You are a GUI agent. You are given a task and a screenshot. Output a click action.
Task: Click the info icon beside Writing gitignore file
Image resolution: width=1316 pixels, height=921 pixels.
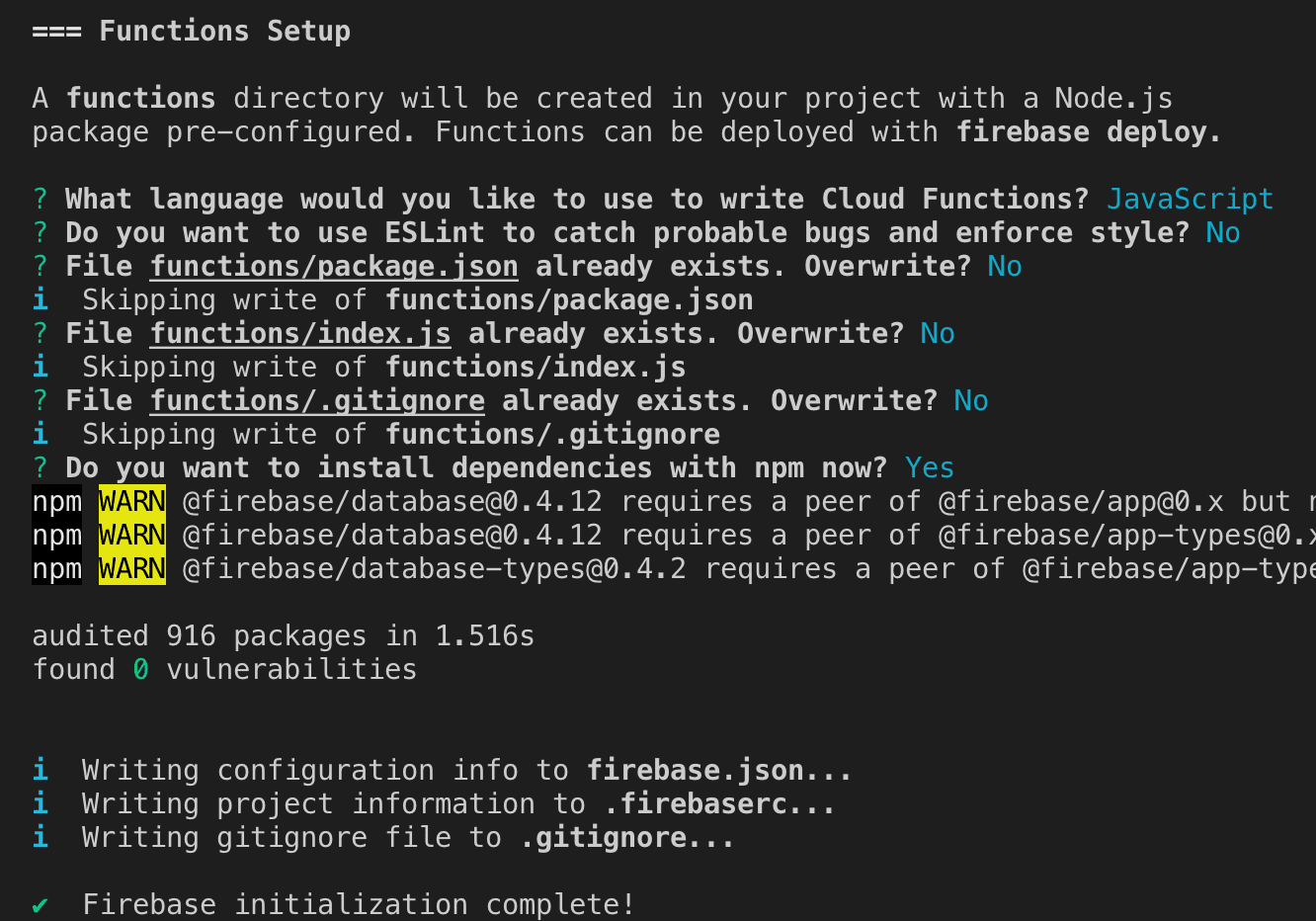41,836
